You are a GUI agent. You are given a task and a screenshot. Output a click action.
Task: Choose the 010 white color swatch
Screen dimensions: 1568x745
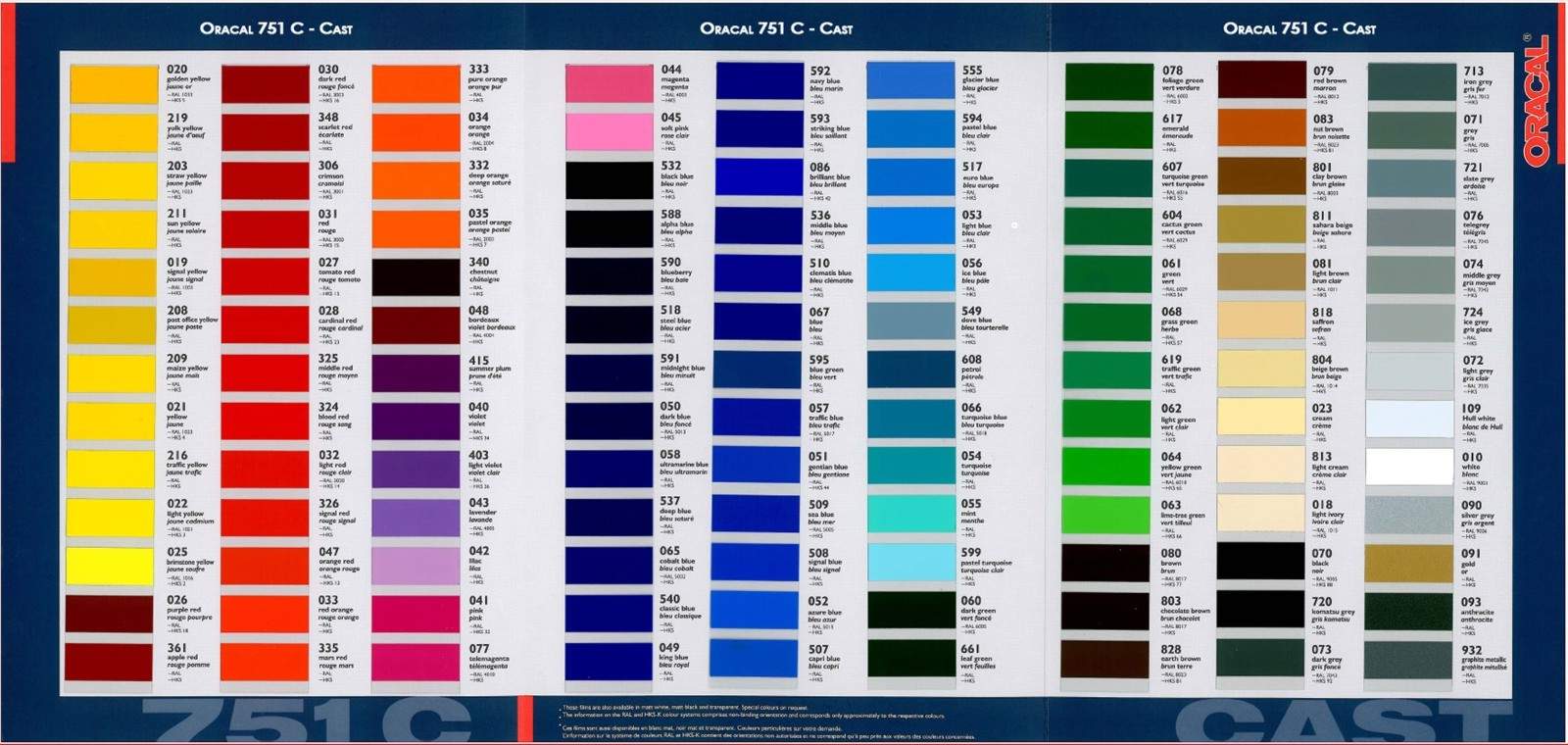[x=1410, y=468]
